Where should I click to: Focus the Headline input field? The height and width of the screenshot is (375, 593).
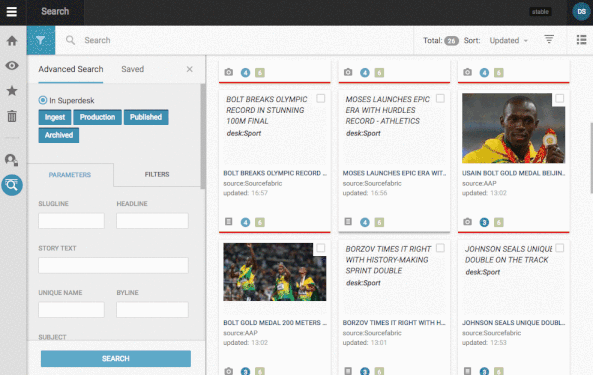pos(152,221)
